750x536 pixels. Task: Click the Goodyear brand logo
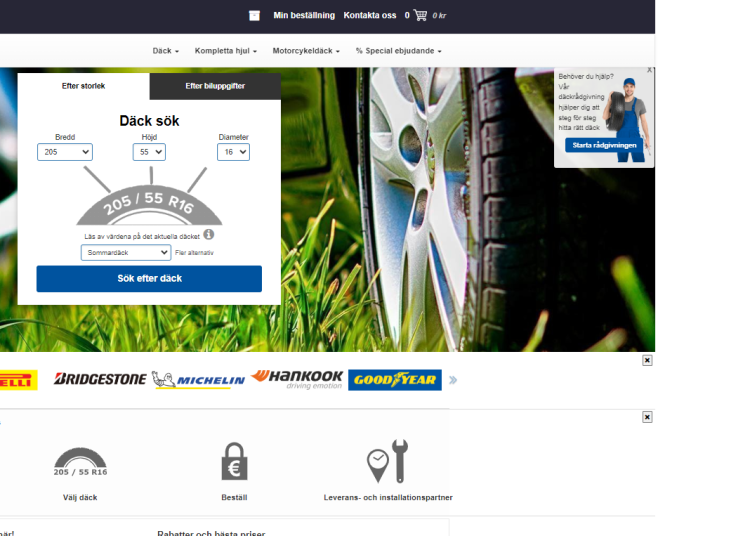click(395, 380)
